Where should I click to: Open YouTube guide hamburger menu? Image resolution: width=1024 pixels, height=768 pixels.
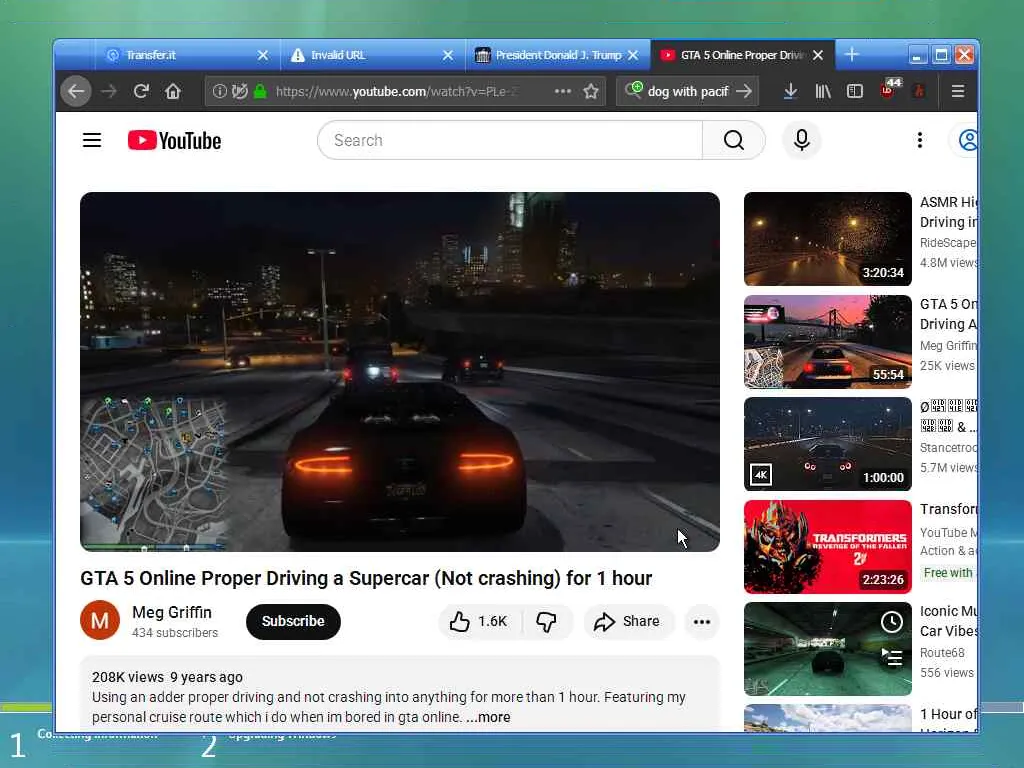[x=92, y=140]
